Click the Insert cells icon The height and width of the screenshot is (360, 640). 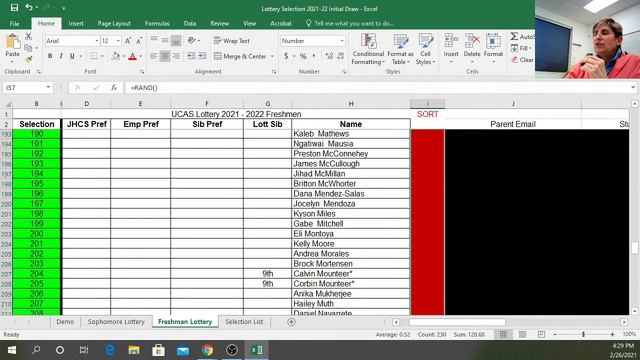[451, 41]
